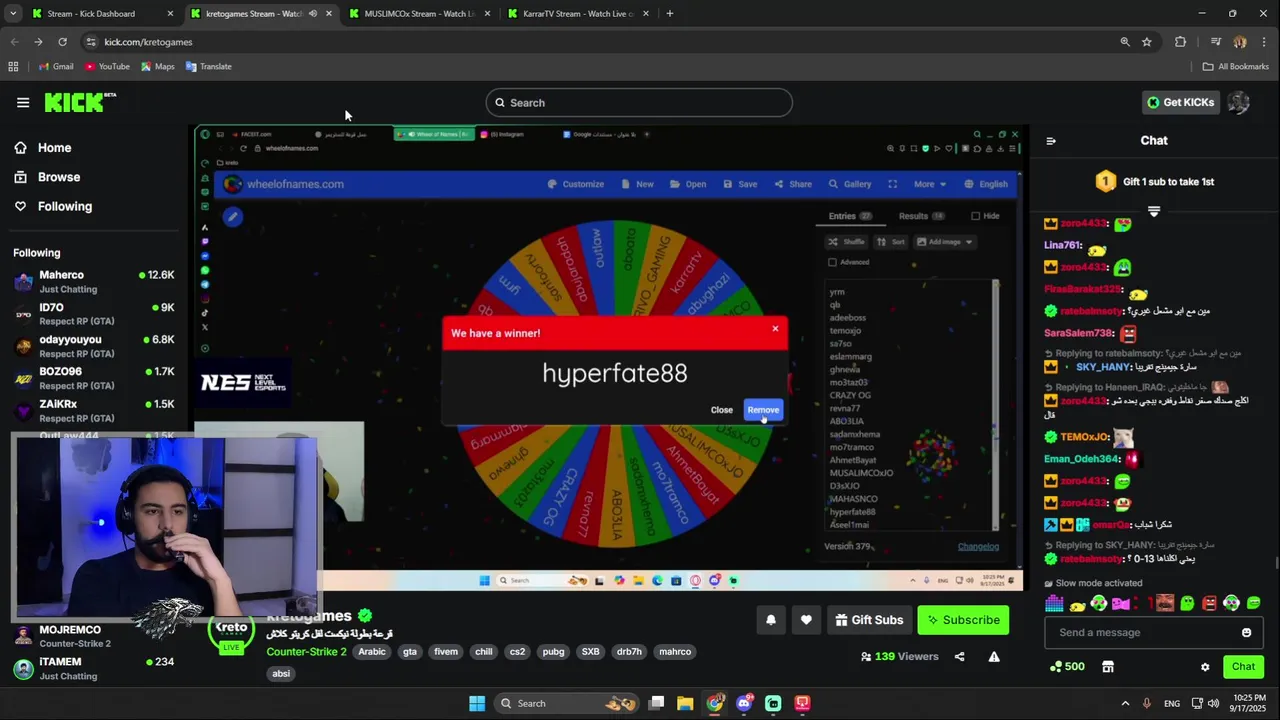This screenshot has width=1280, height=720.
Task: Click the Subscribe button
Action: [x=963, y=620]
